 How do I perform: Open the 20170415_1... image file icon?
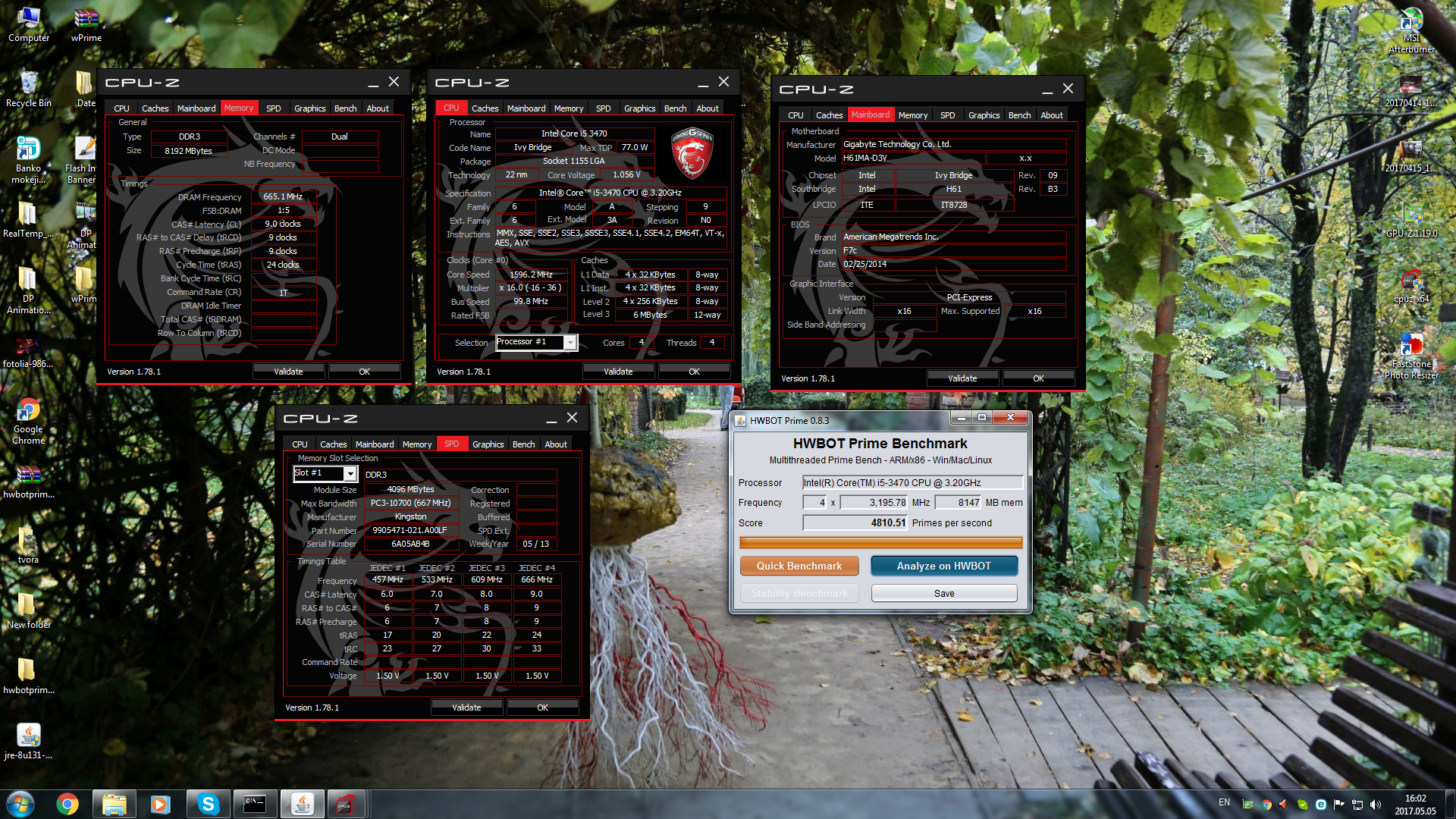[x=1411, y=155]
